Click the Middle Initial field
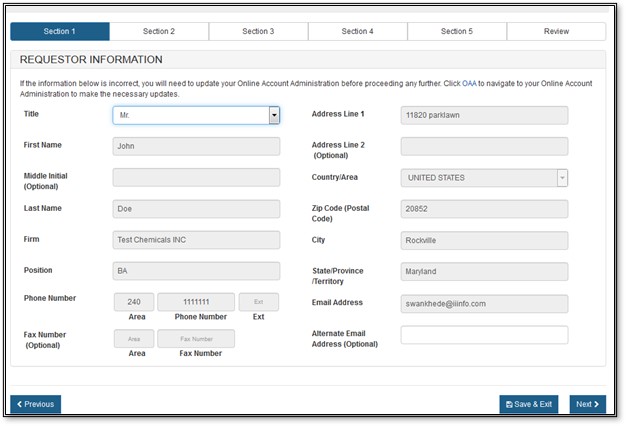 [x=196, y=178]
